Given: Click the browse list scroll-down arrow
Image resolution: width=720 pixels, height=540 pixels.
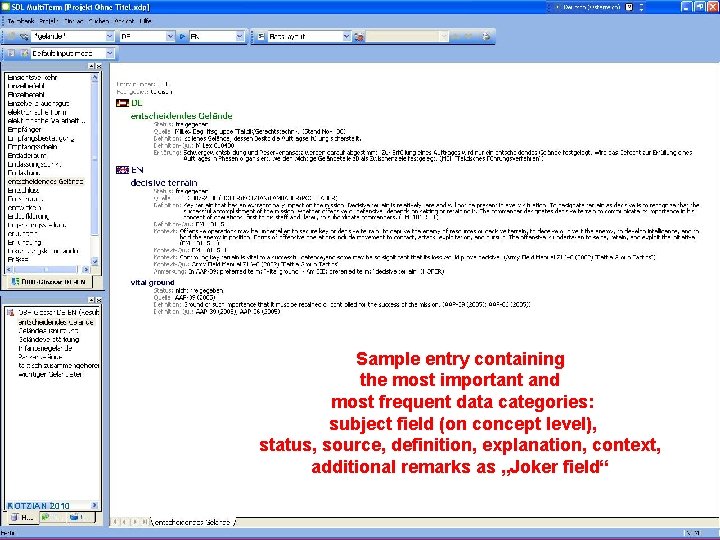Looking at the screenshot, I should (x=95, y=261).
